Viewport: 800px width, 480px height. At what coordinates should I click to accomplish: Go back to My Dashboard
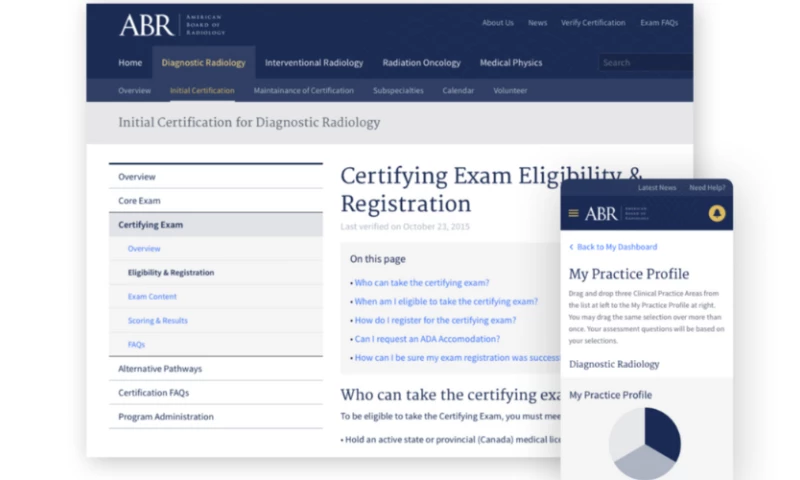pyautogui.click(x=614, y=247)
